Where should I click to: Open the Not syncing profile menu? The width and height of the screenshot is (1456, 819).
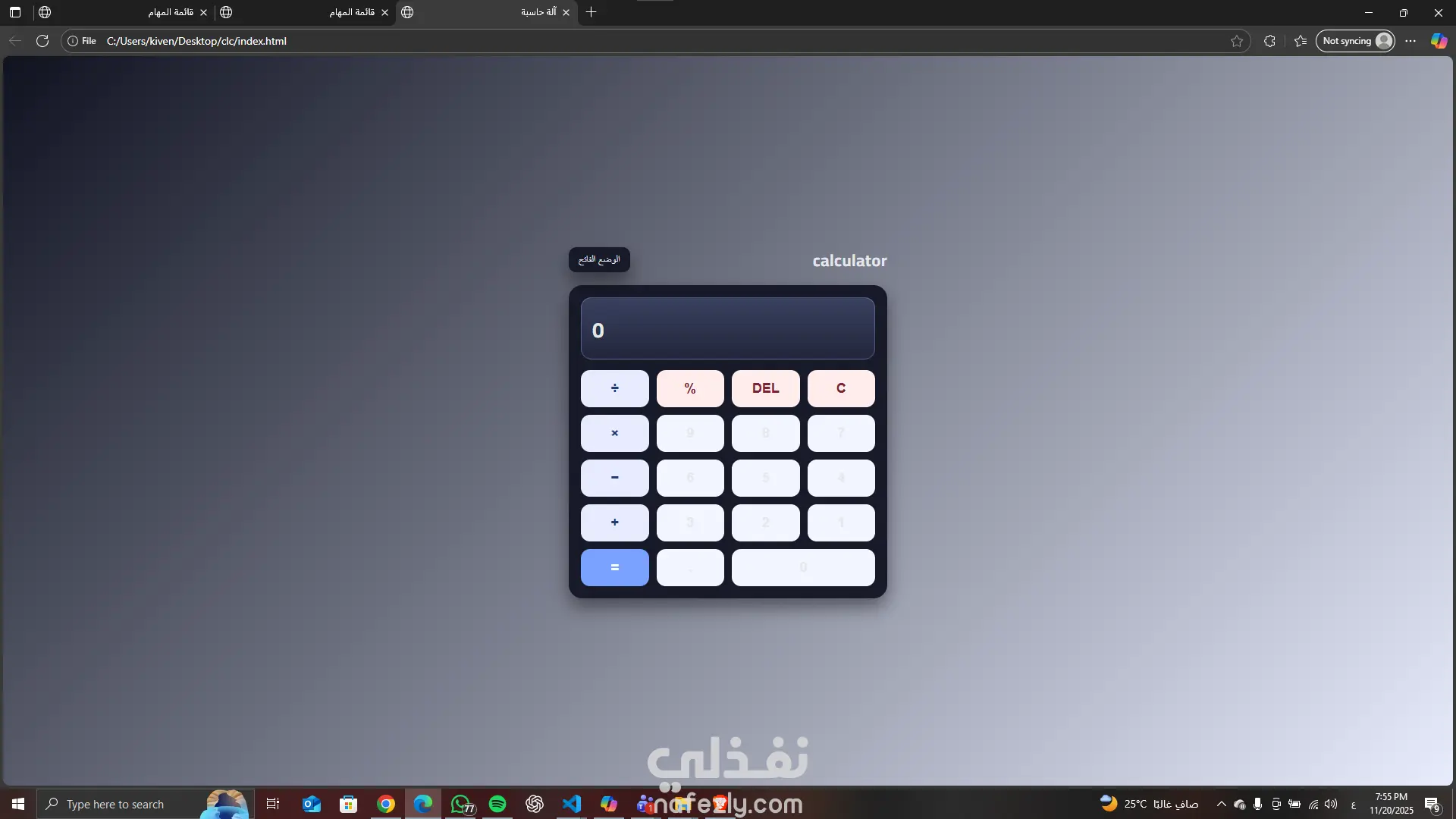pyautogui.click(x=1355, y=41)
